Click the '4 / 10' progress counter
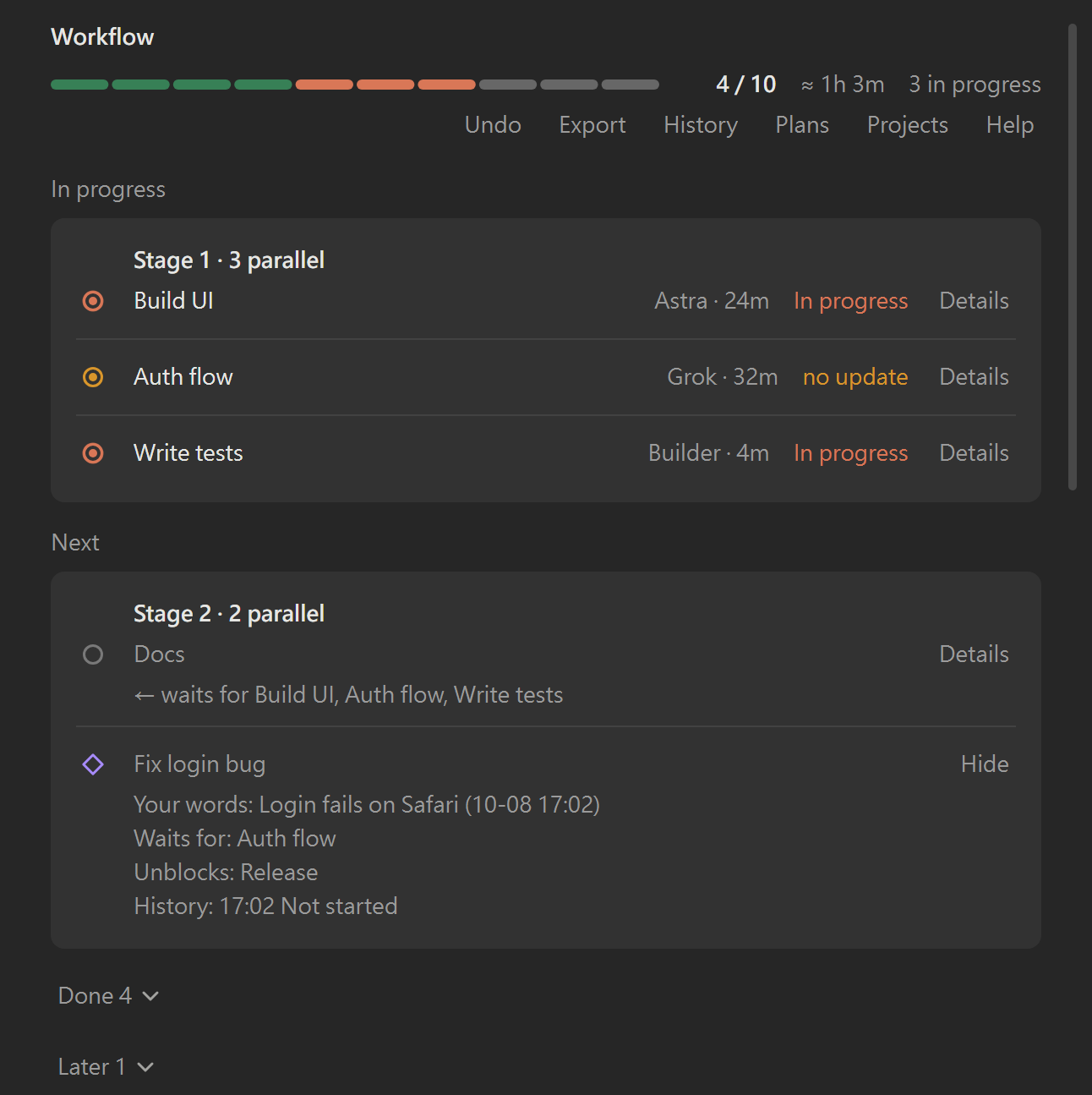The width and height of the screenshot is (1092, 1095). coord(746,85)
